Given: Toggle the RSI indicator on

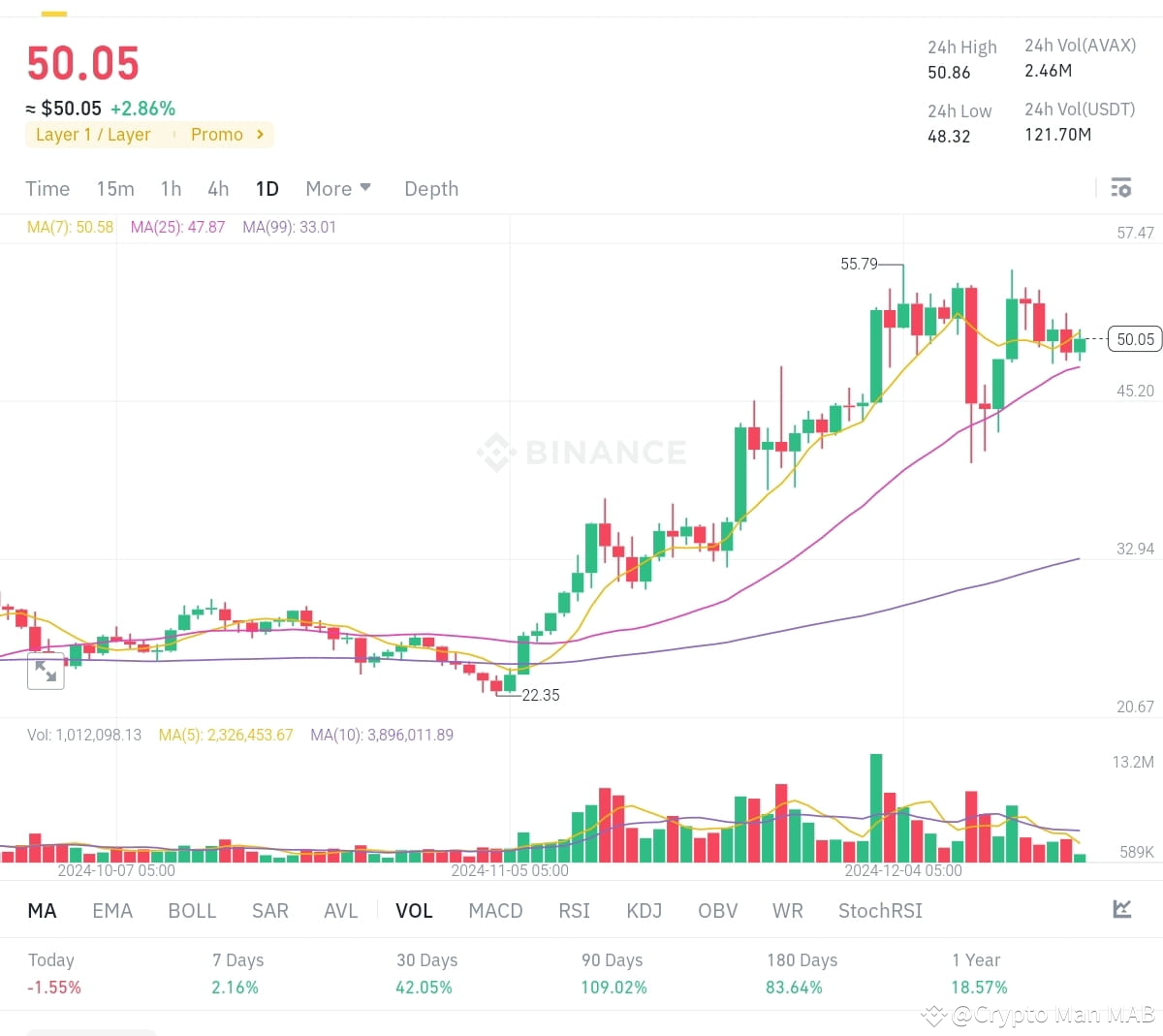Looking at the screenshot, I should click(x=574, y=910).
